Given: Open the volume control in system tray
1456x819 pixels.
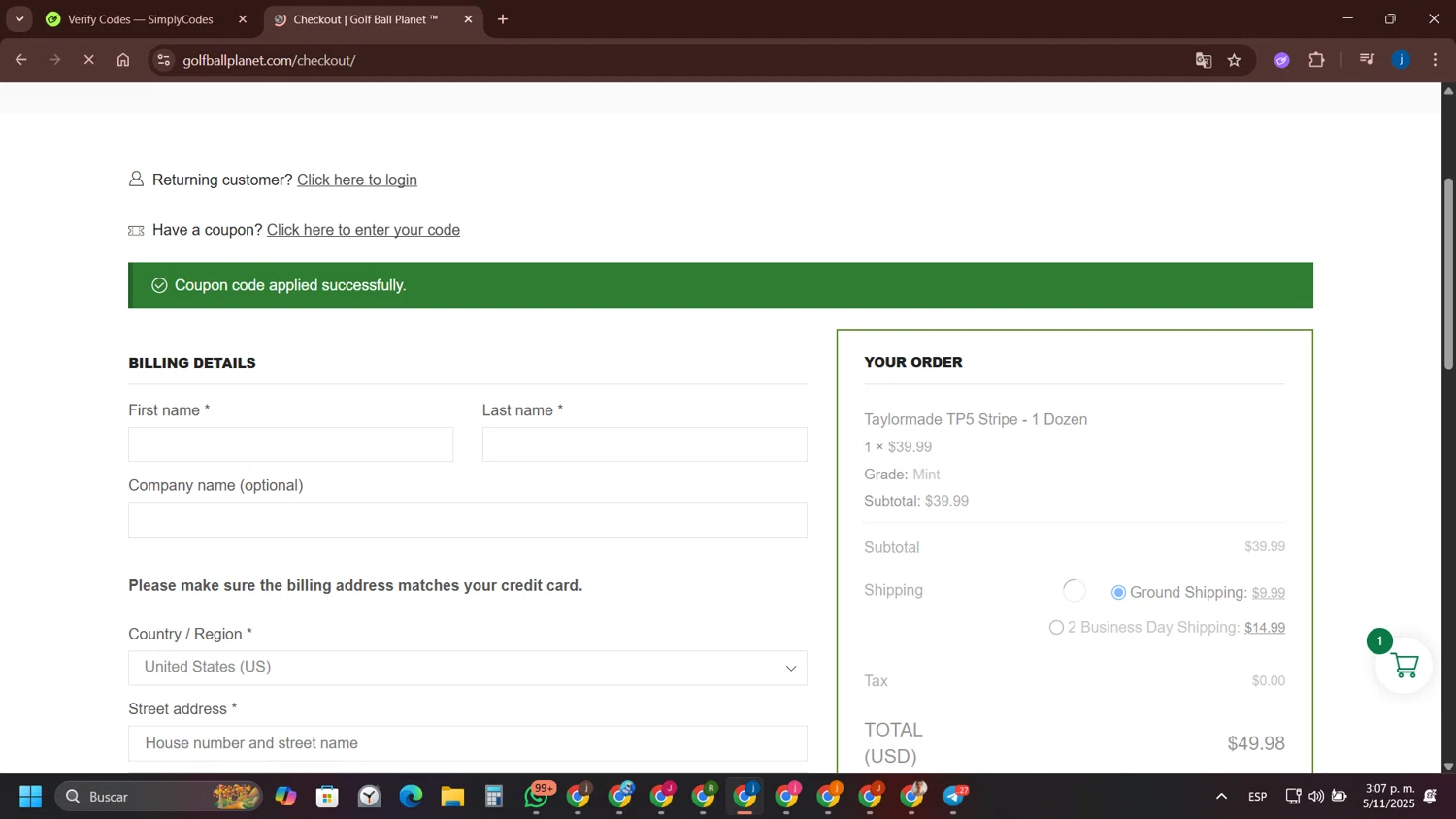Looking at the screenshot, I should (1316, 797).
